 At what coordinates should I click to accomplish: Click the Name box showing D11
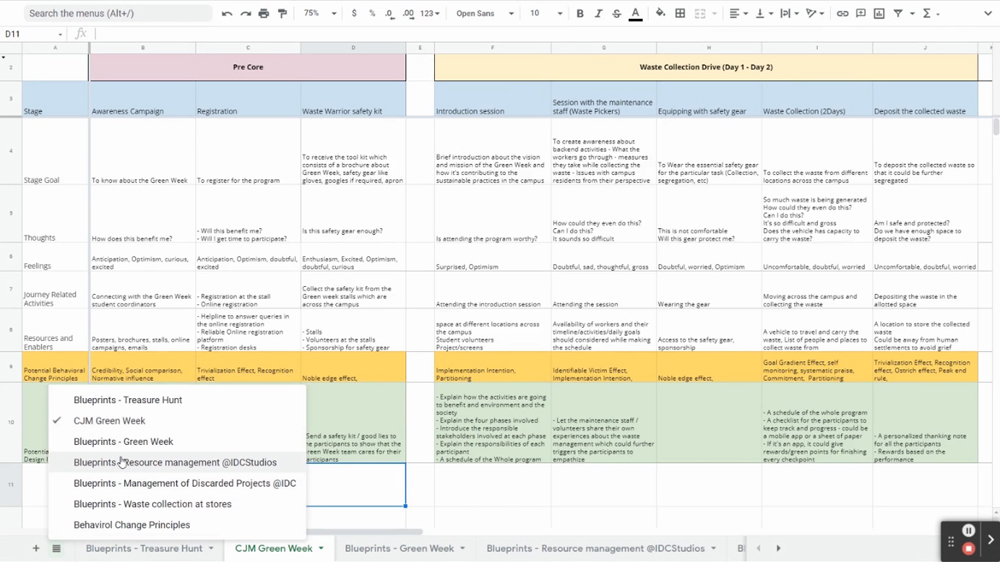(33, 34)
